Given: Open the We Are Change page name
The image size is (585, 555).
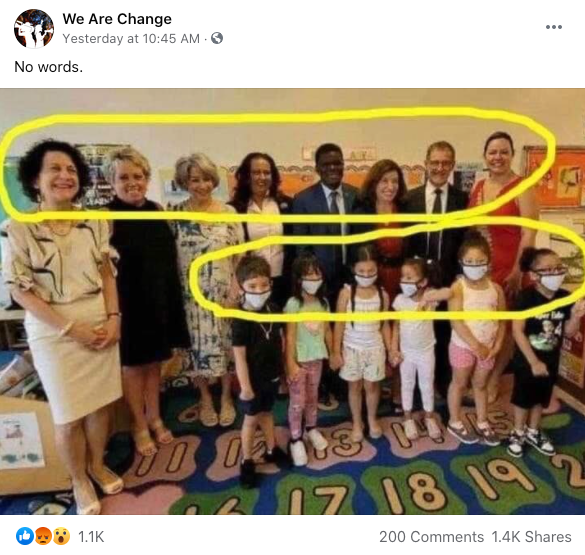Looking at the screenshot, I should (x=117, y=19).
